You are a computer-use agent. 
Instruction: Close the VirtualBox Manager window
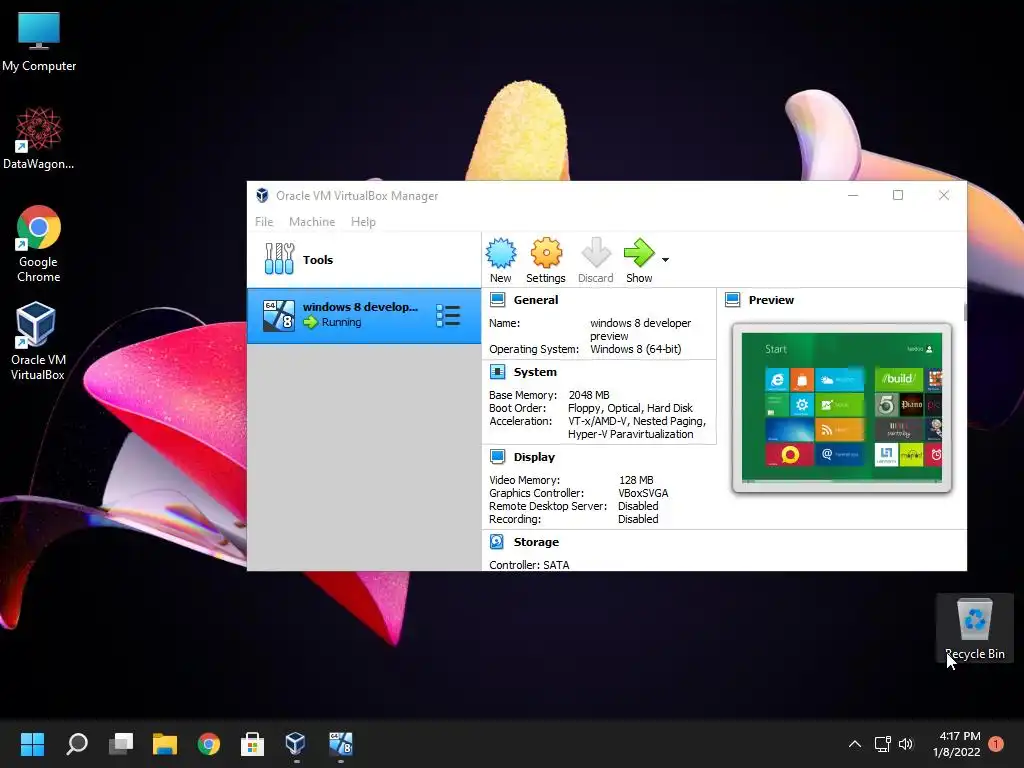point(944,195)
